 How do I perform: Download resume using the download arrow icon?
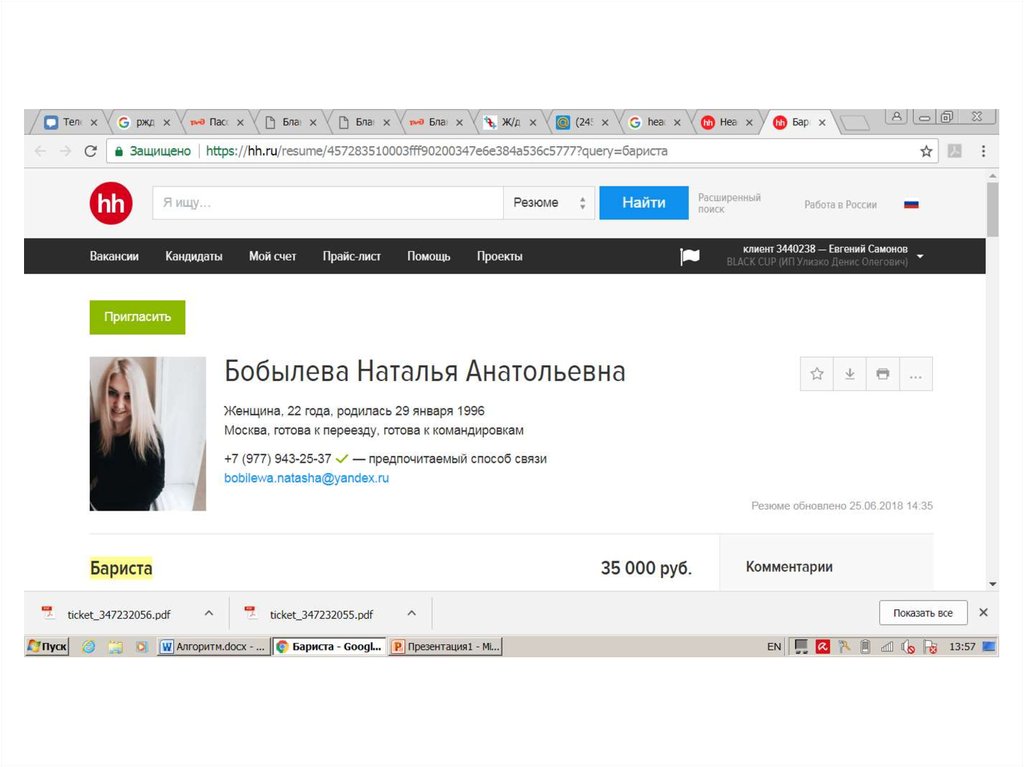[x=850, y=374]
